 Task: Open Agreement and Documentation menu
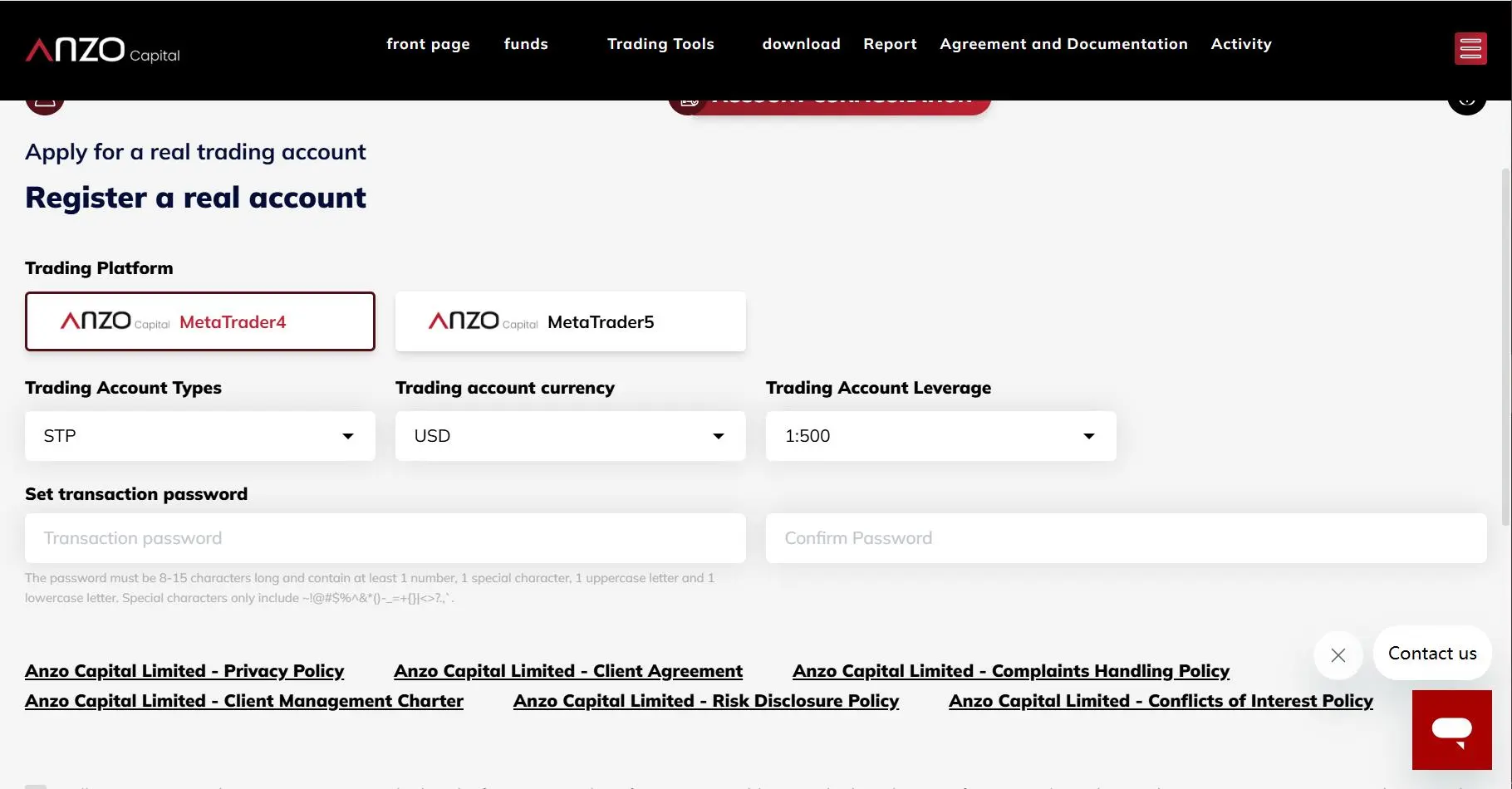click(1063, 44)
